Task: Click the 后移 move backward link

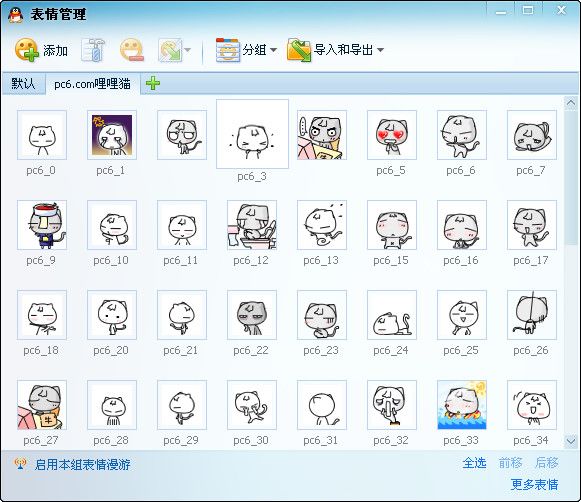Action: 547,463
